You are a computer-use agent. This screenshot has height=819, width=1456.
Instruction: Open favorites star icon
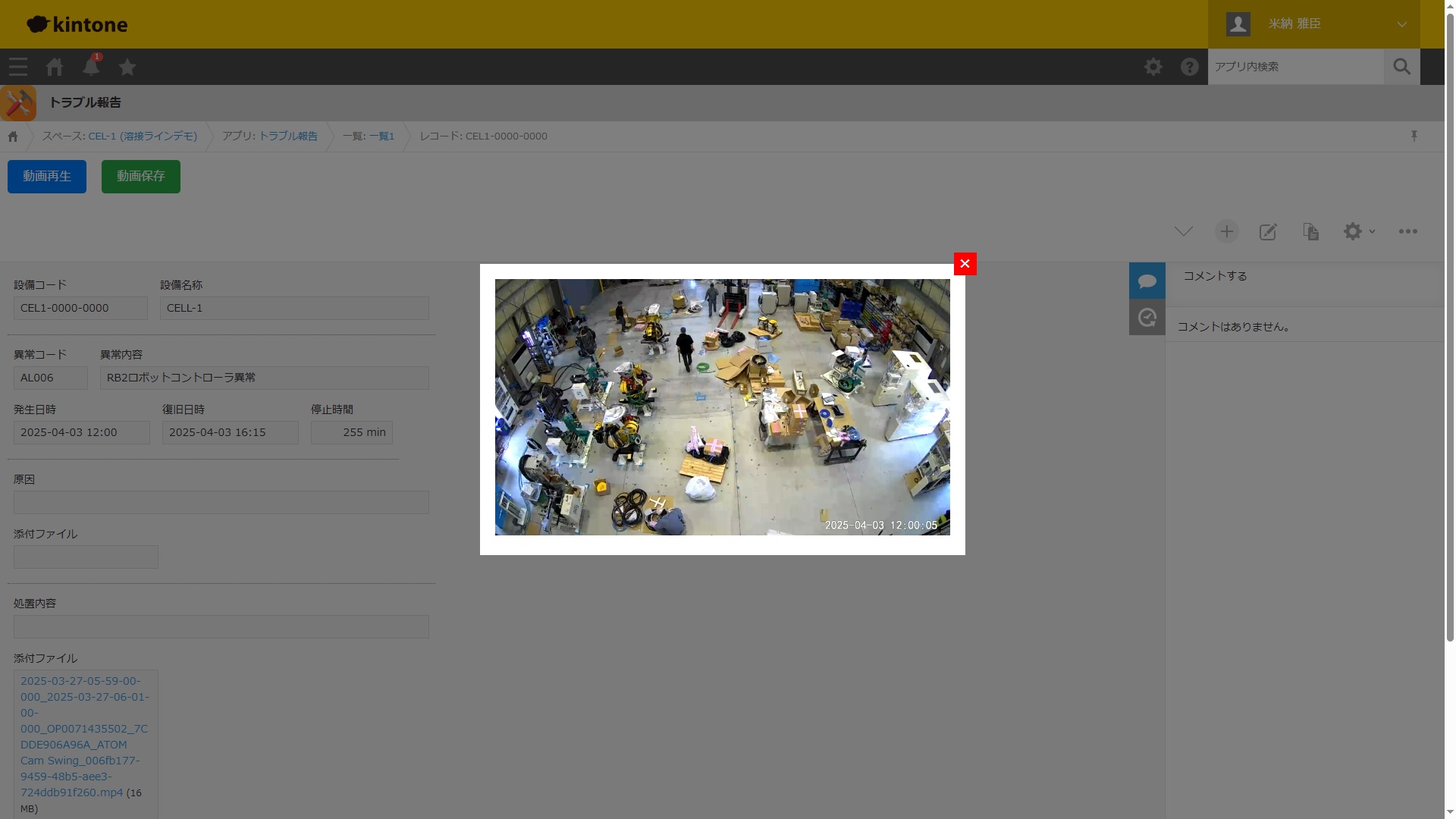[x=127, y=67]
